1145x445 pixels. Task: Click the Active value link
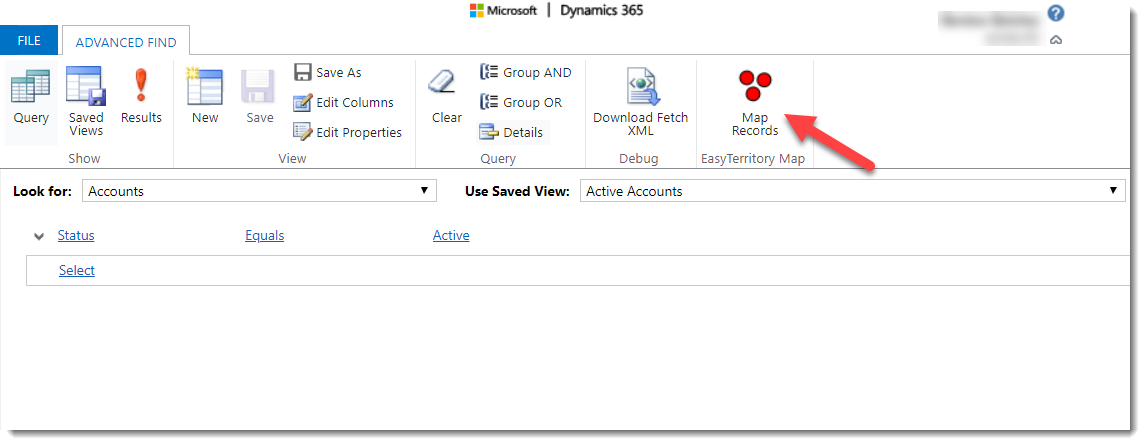pyautogui.click(x=451, y=235)
